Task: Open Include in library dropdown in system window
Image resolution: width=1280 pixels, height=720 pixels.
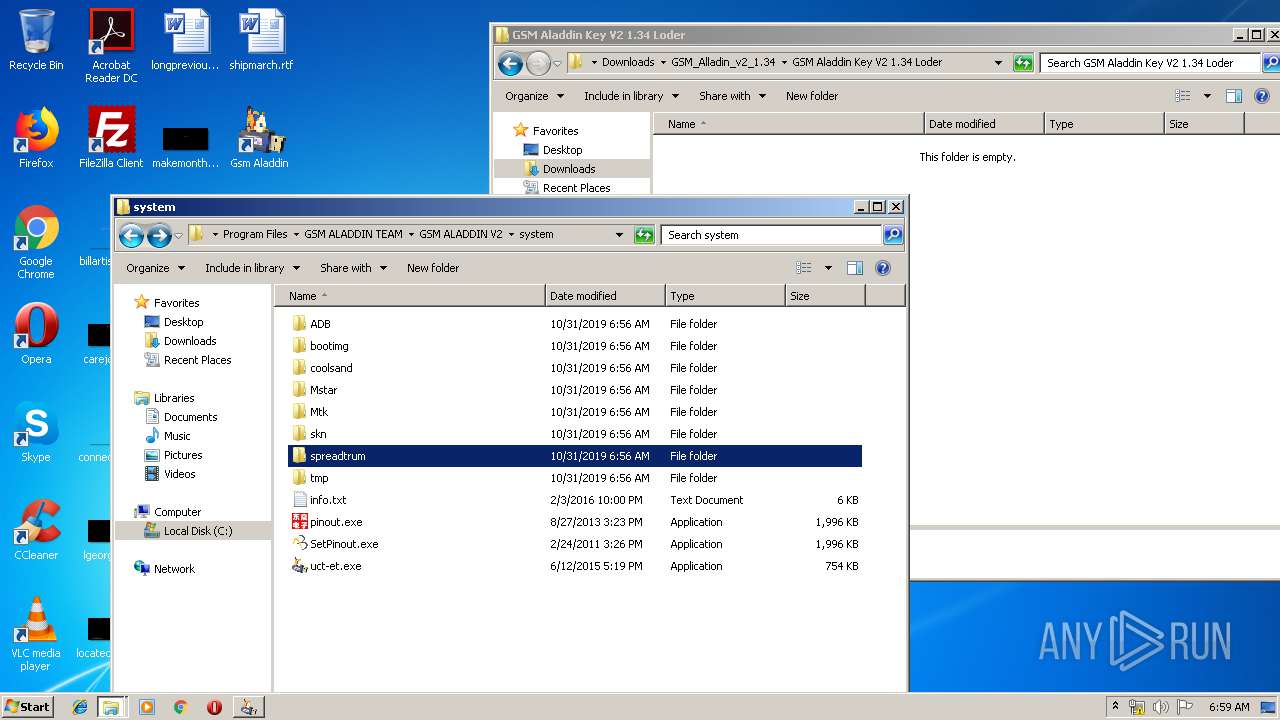Action: coord(253,268)
